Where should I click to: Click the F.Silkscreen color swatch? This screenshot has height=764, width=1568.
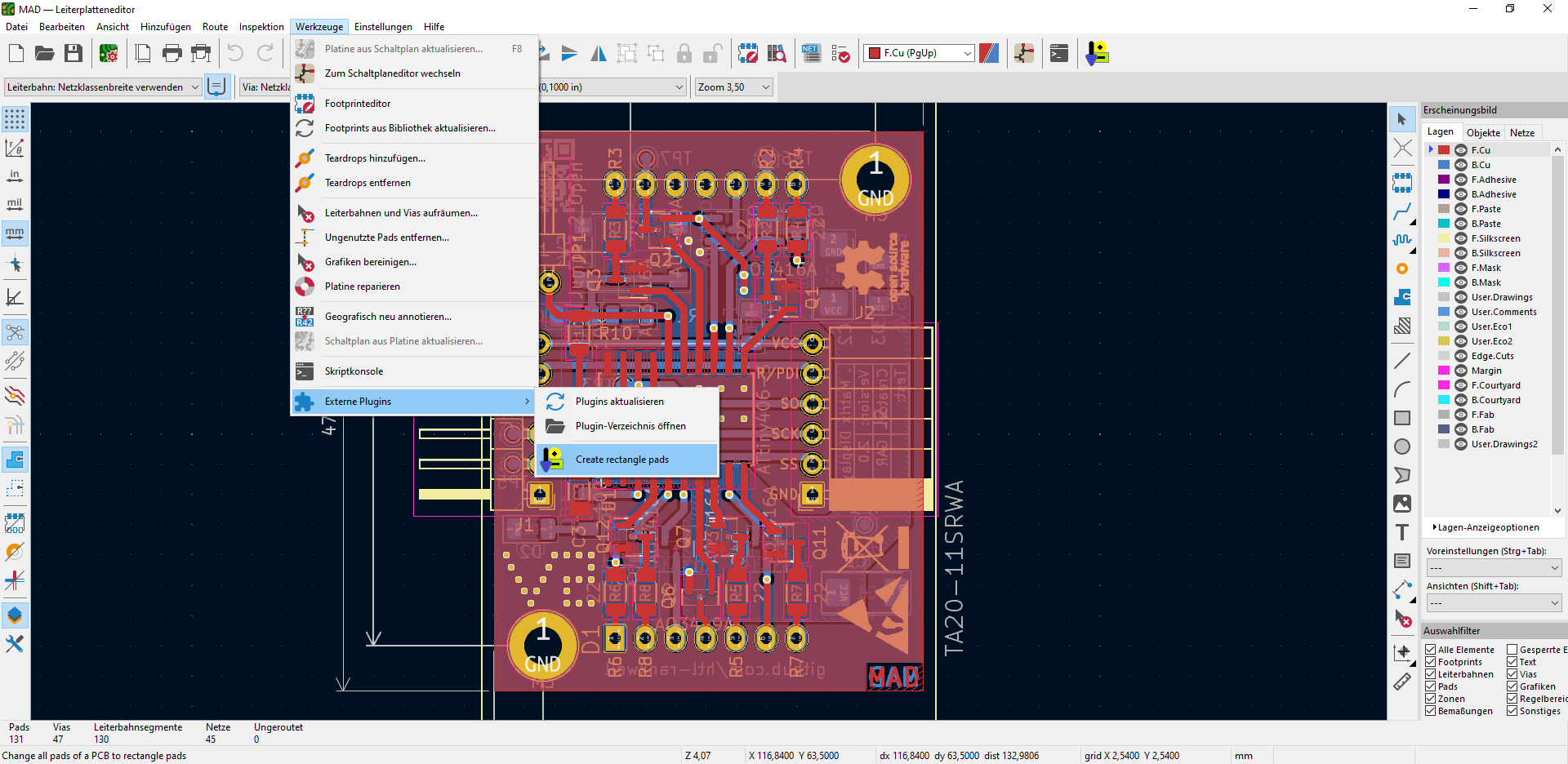pos(1444,238)
